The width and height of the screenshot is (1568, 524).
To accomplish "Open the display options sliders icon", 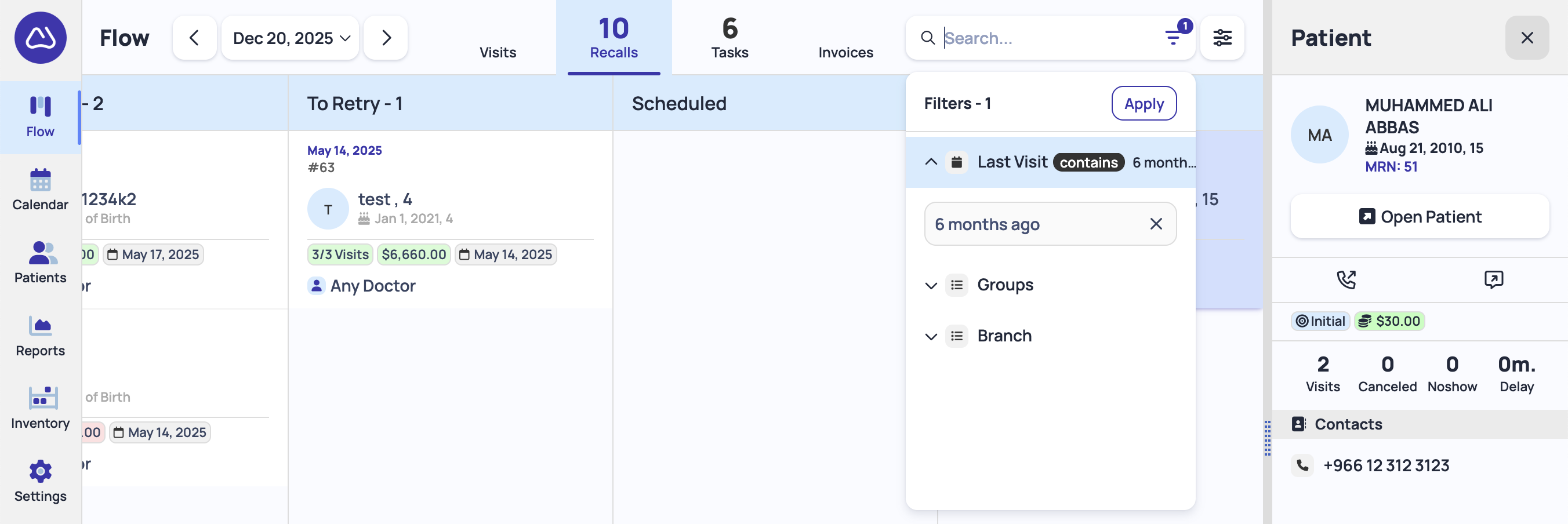I will (x=1222, y=38).
